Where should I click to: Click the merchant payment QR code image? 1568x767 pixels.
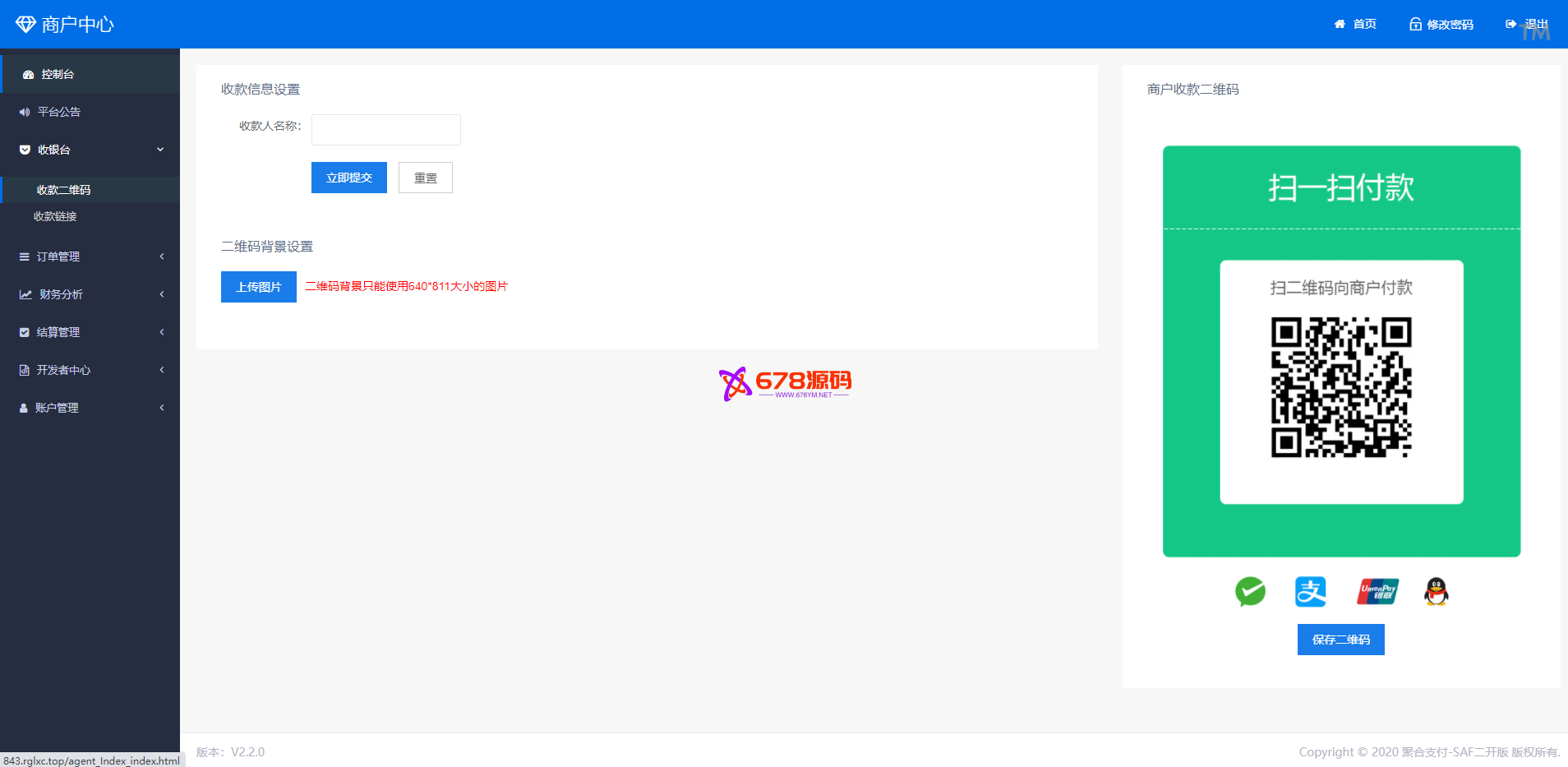tap(1341, 387)
